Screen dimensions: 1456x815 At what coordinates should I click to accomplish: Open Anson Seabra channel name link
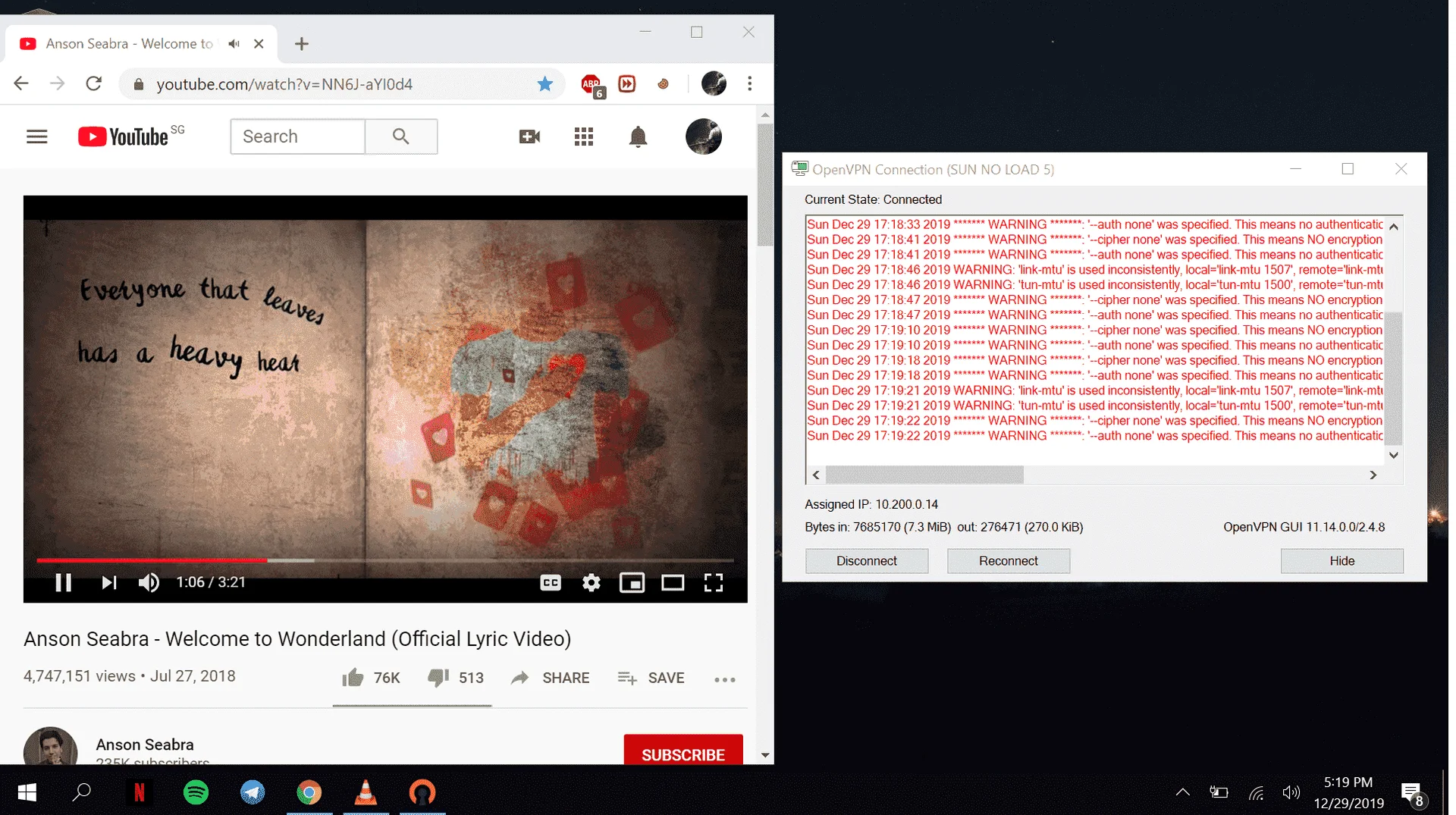pos(145,744)
